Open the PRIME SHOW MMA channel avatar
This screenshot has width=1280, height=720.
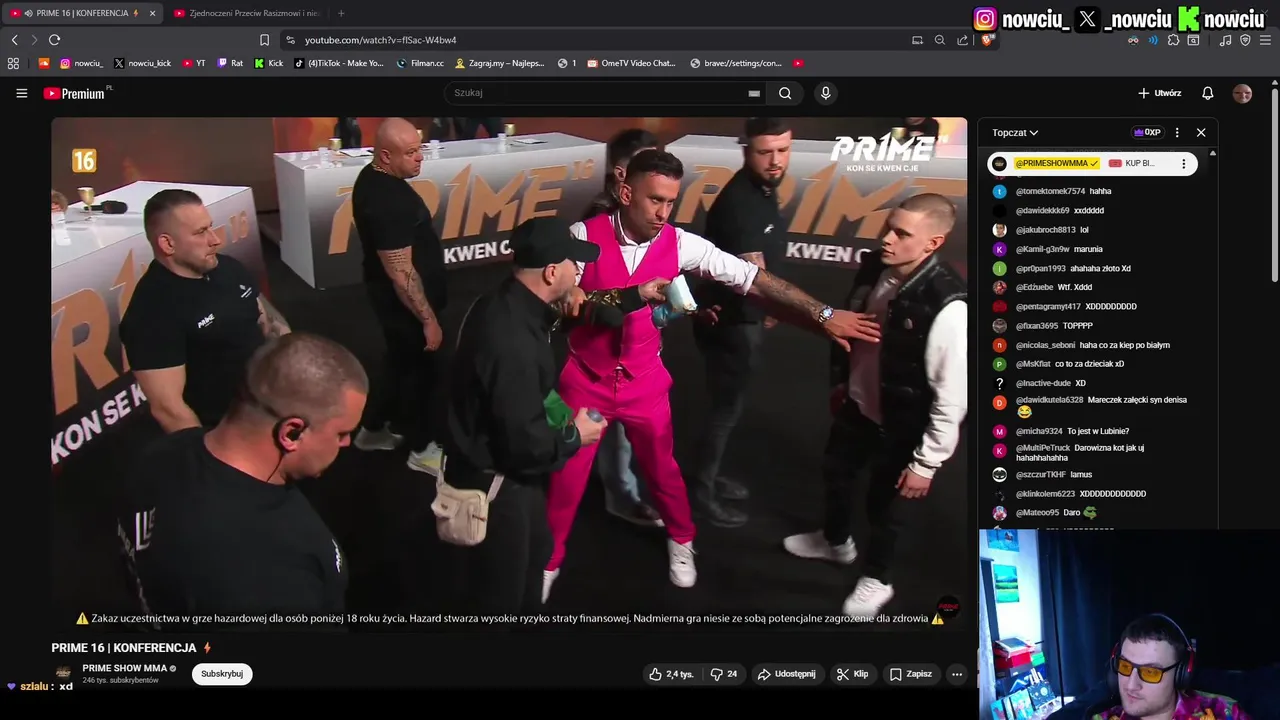[63, 673]
